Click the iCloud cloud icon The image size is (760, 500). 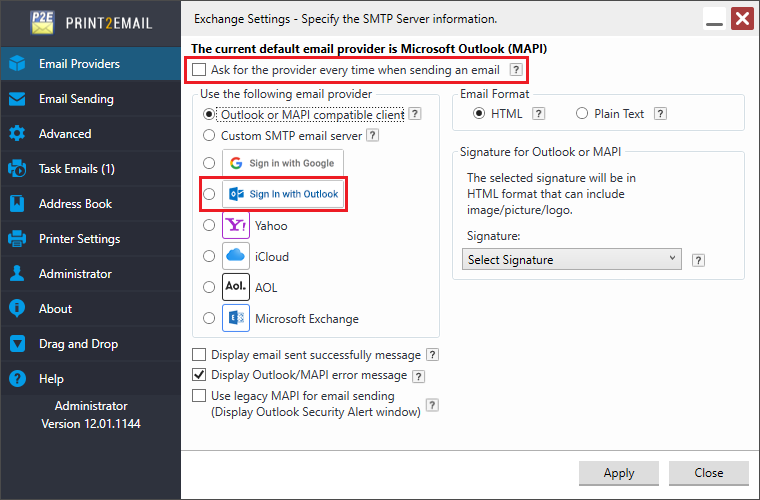pos(236,256)
